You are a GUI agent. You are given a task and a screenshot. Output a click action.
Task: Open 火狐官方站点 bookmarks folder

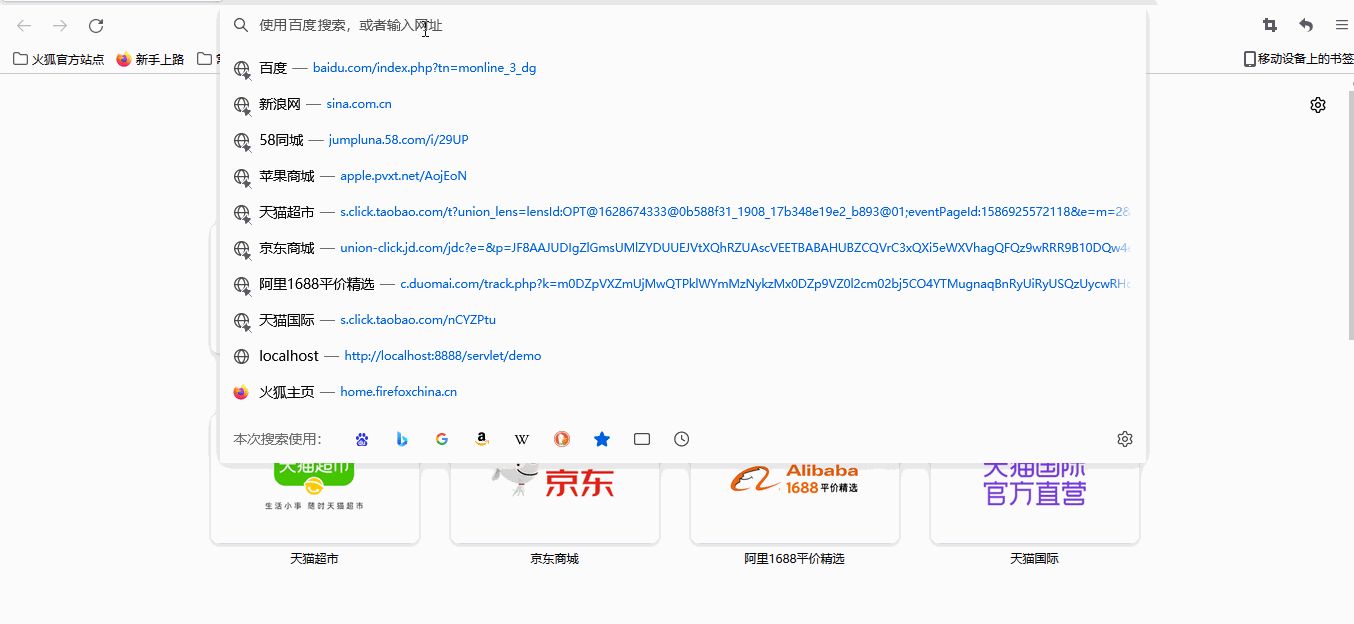[59, 59]
